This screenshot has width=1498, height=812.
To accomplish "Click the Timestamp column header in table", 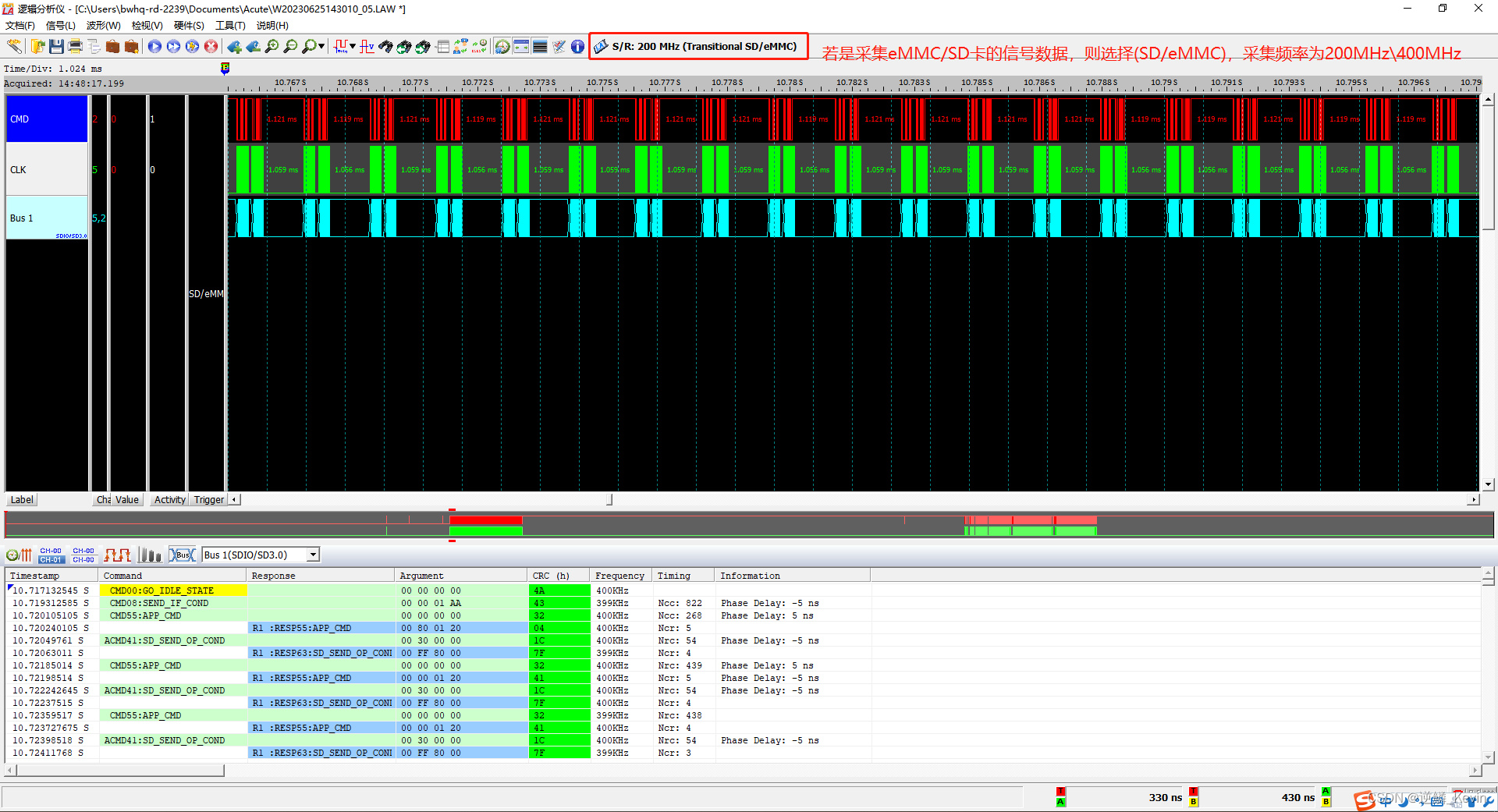I will pyautogui.click(x=51, y=576).
